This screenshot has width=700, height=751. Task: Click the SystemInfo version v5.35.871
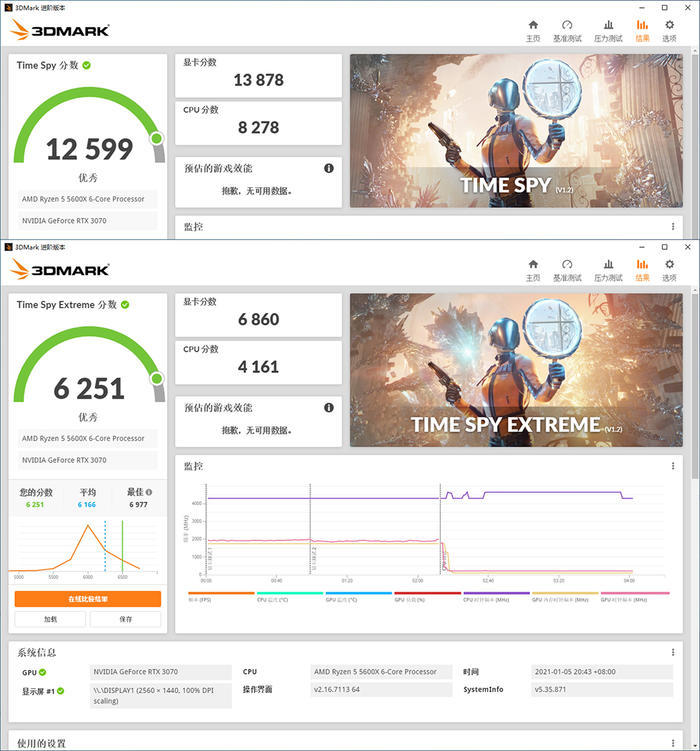602,690
